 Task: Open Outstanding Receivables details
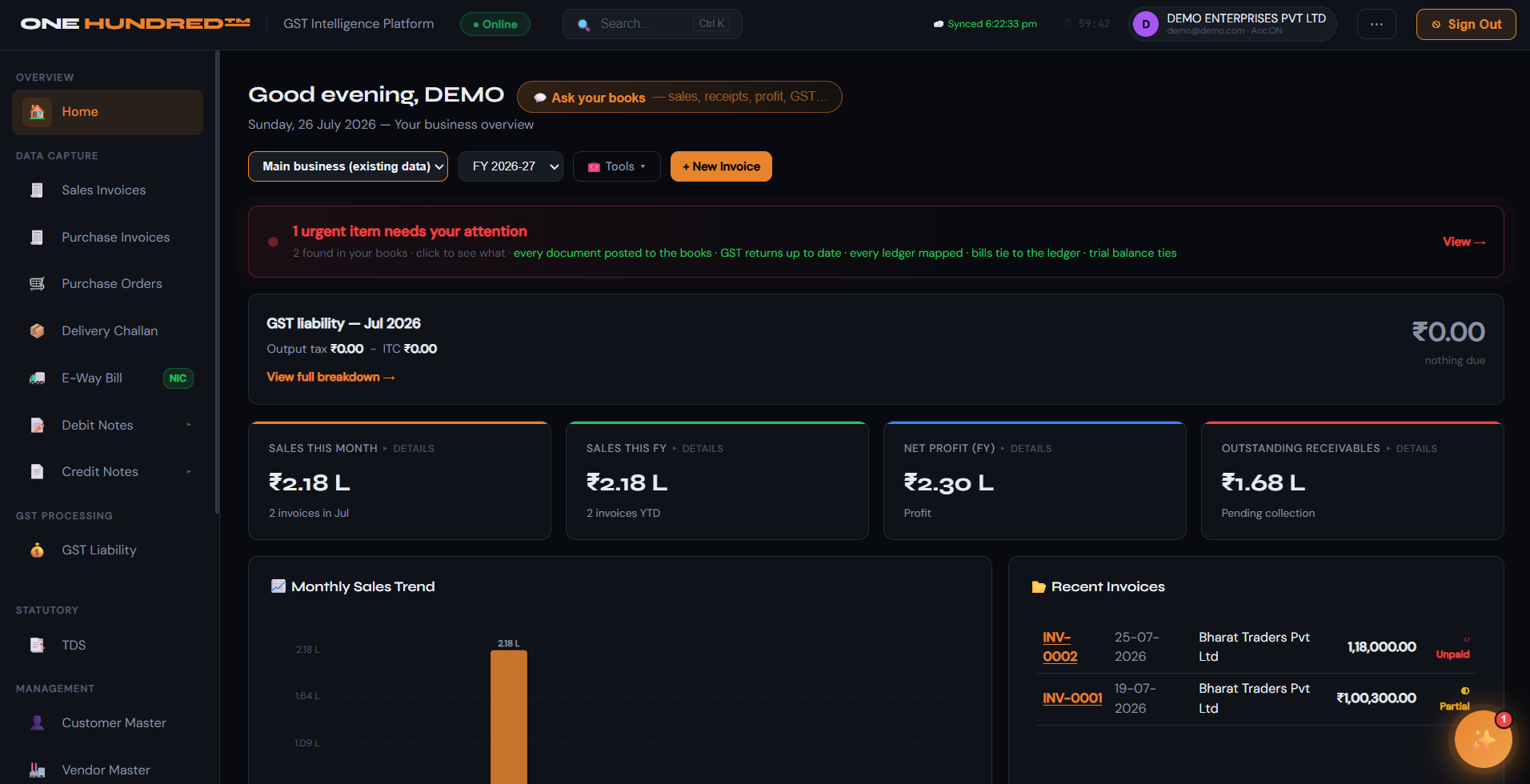click(x=1416, y=449)
